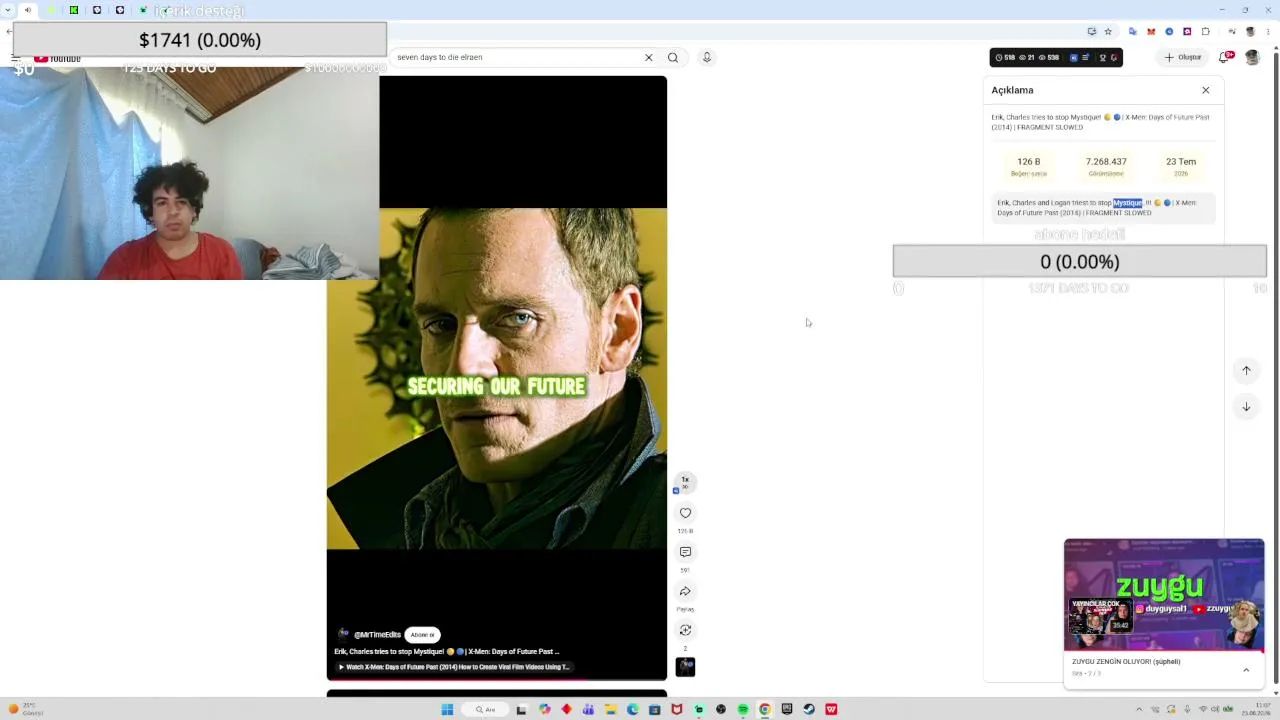Go to next Short with down arrow

[1246, 407]
